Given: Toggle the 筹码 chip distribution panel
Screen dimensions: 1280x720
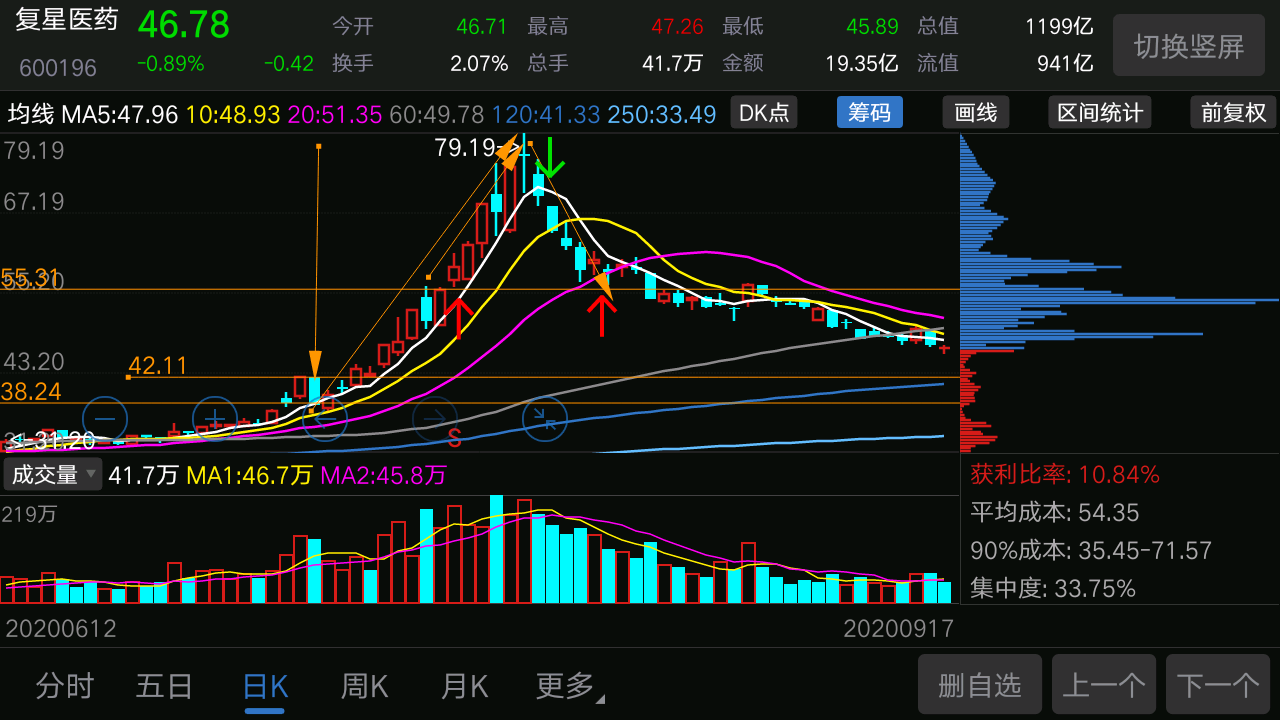Looking at the screenshot, I should pos(869,113).
